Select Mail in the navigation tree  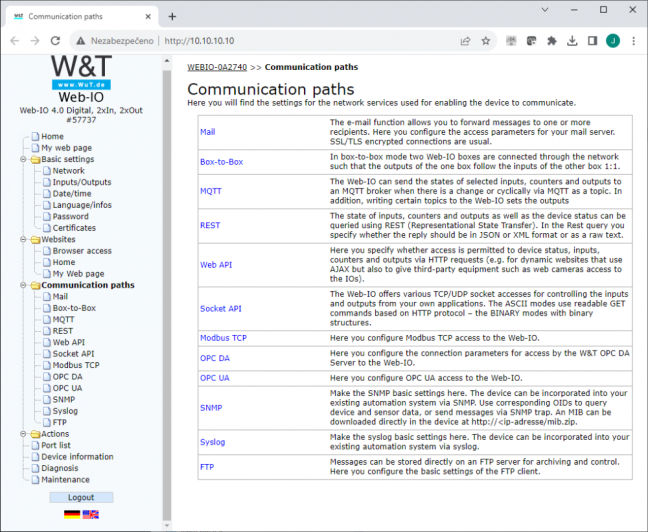tap(60, 296)
